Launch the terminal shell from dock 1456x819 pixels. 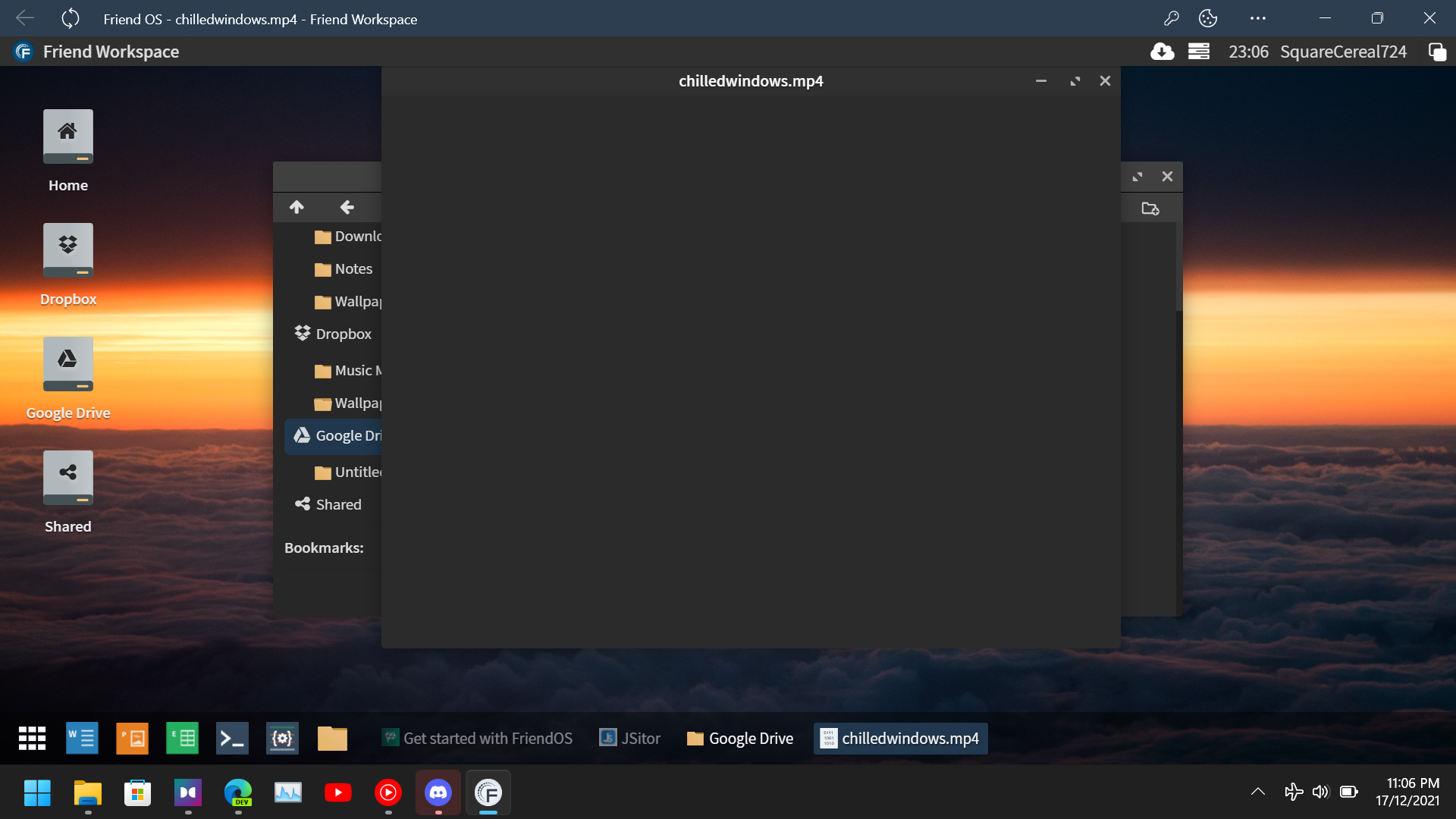coord(232,738)
